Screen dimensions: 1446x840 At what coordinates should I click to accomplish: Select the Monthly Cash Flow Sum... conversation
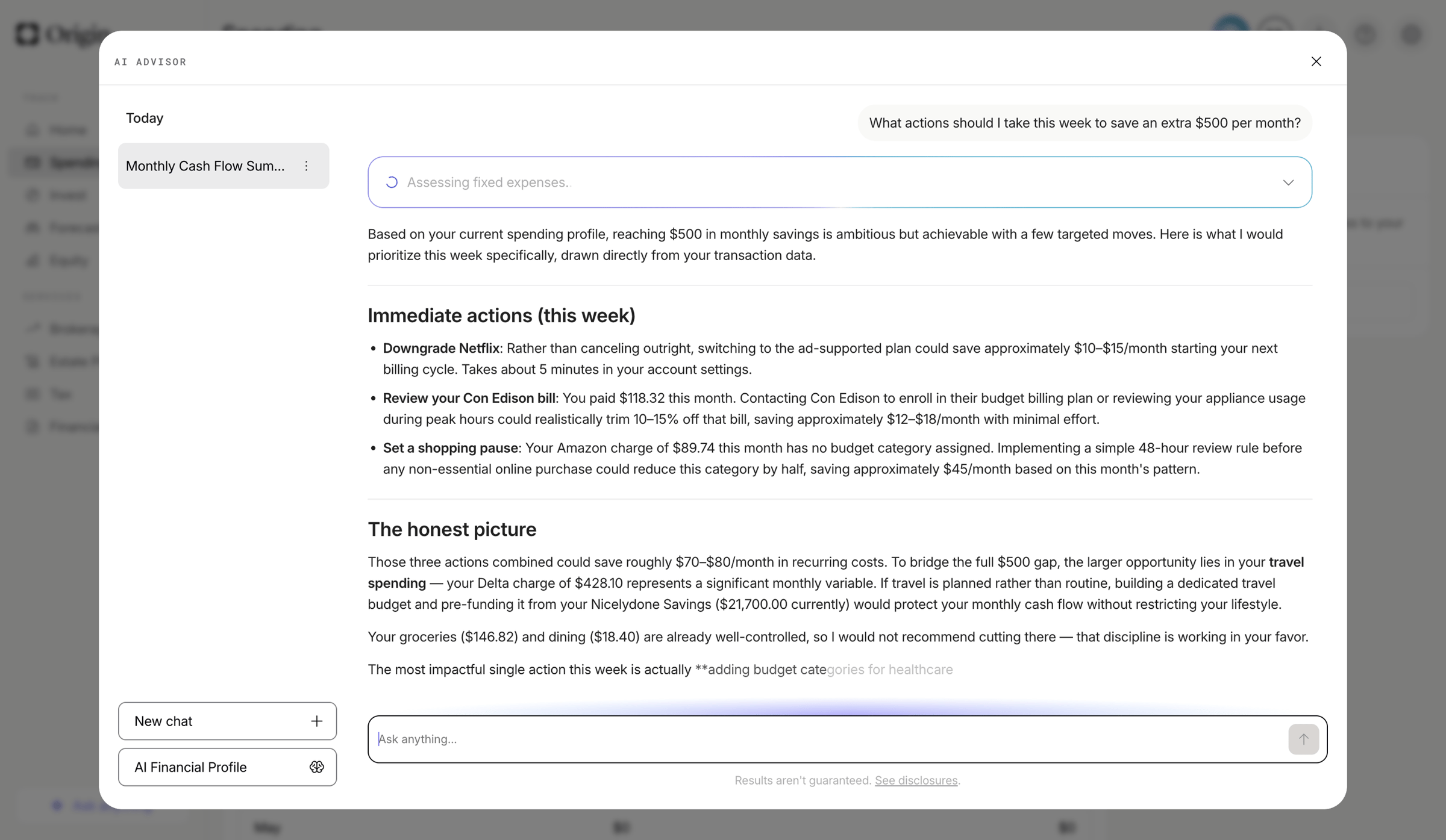tap(224, 166)
